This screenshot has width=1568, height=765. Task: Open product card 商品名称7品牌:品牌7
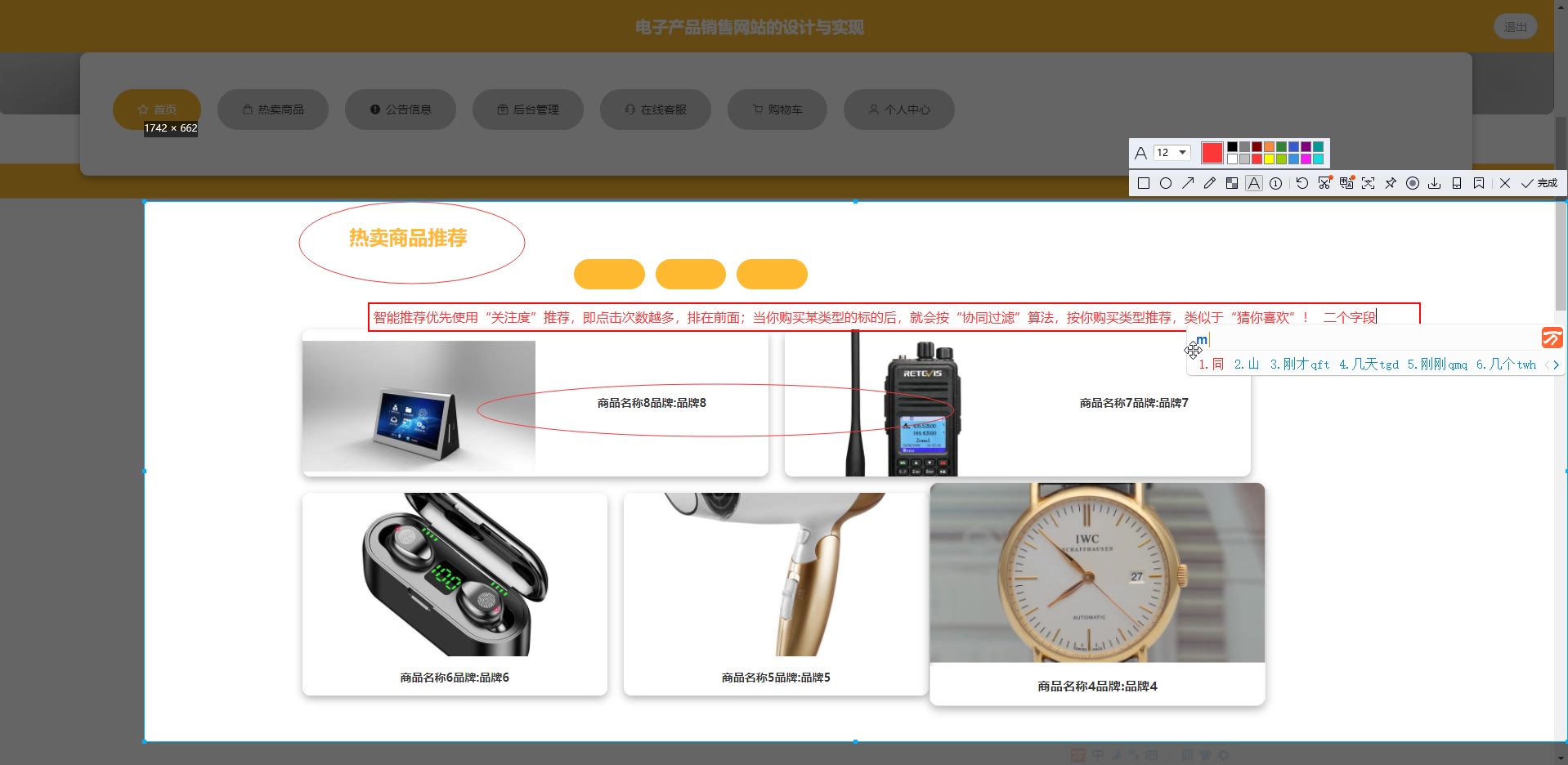pyautogui.click(x=1018, y=403)
